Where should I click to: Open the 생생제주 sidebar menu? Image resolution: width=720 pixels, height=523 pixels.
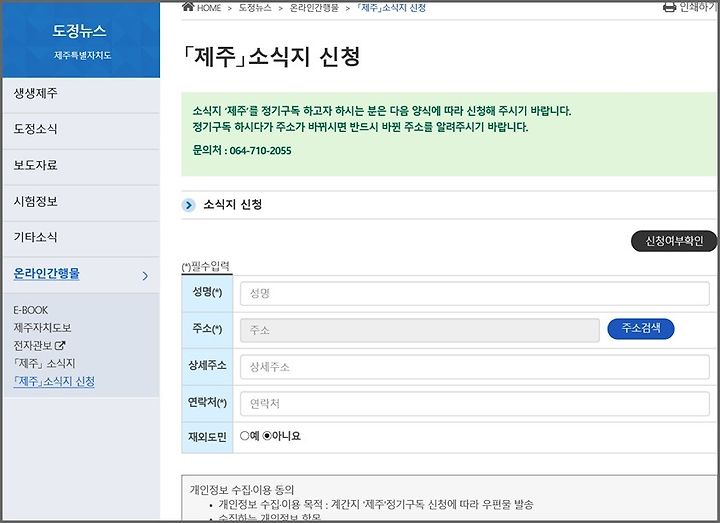81,94
